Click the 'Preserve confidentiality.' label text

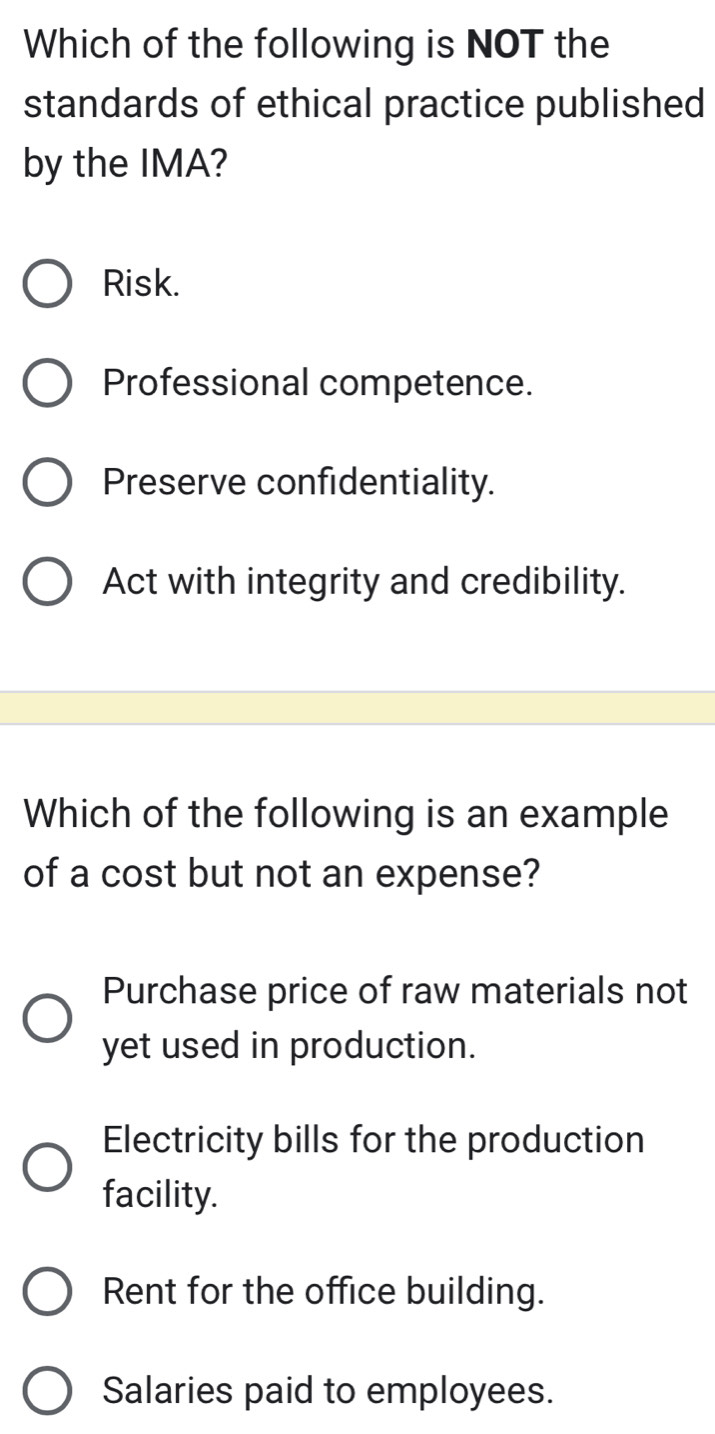[x=299, y=483]
